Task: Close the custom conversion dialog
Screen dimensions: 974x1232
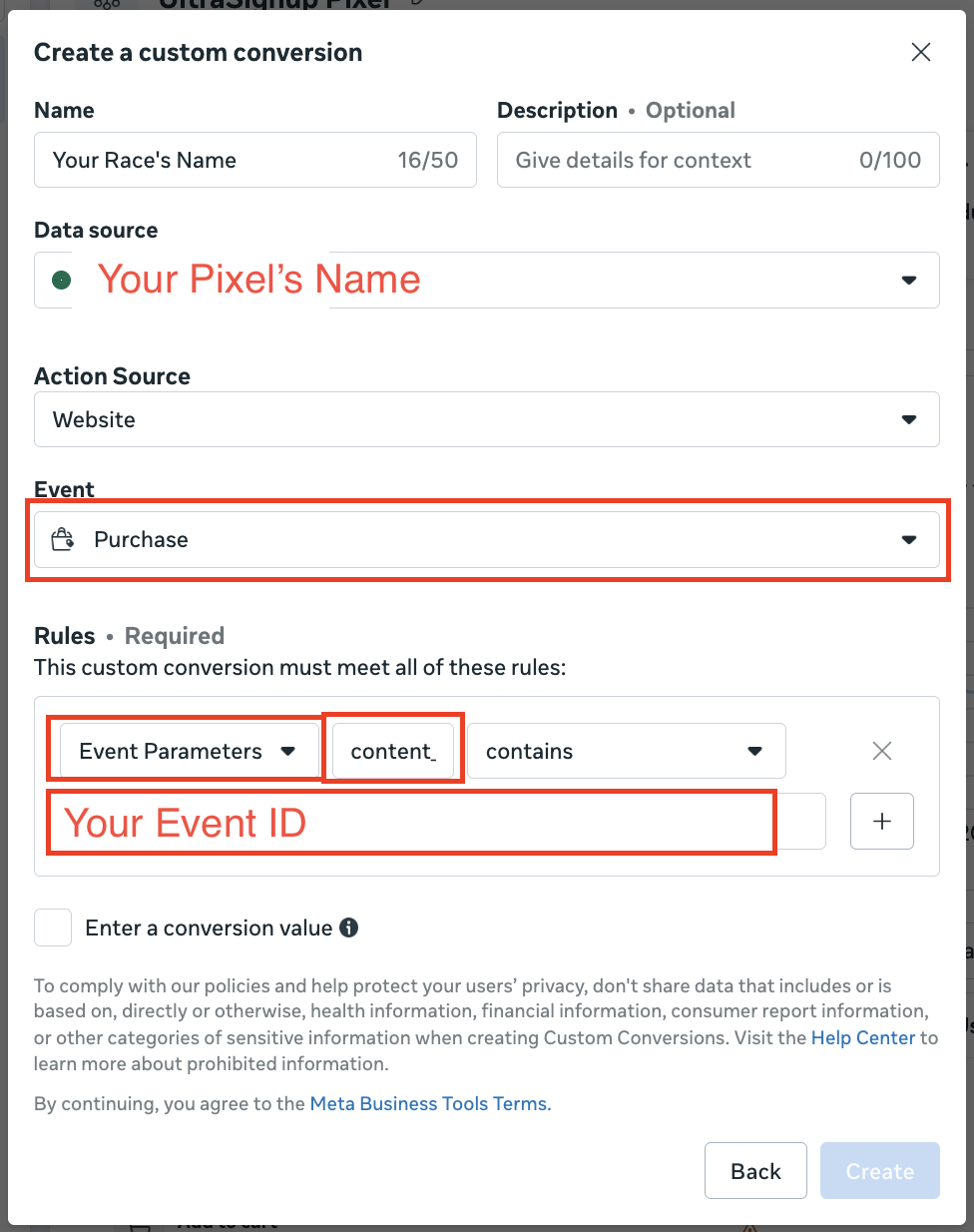Action: point(921,52)
